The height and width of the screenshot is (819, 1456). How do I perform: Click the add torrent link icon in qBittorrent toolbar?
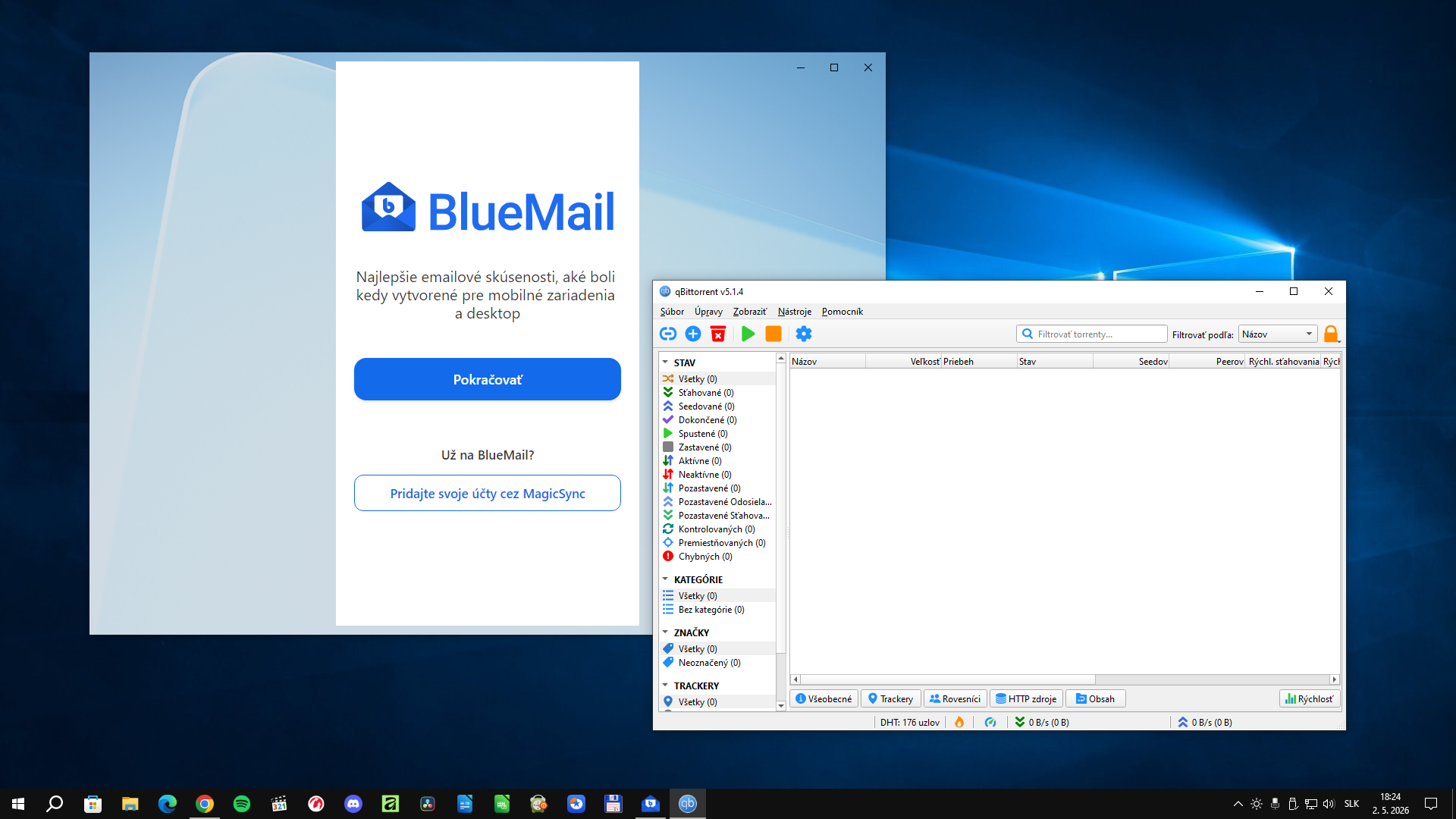click(x=668, y=334)
